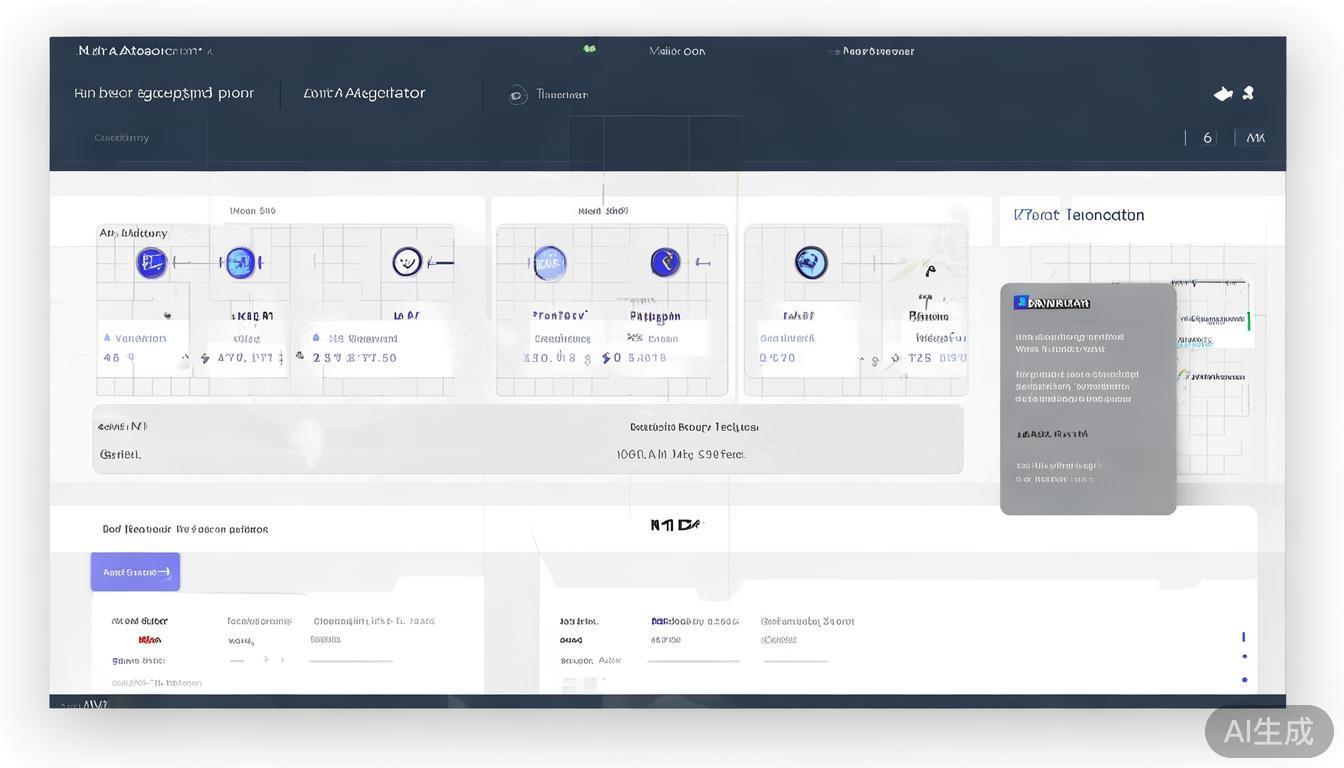This screenshot has width=1344, height=768.
Task: Open the dropdown caret next to the ProriTocv label
Action: pyautogui.click(x=588, y=312)
